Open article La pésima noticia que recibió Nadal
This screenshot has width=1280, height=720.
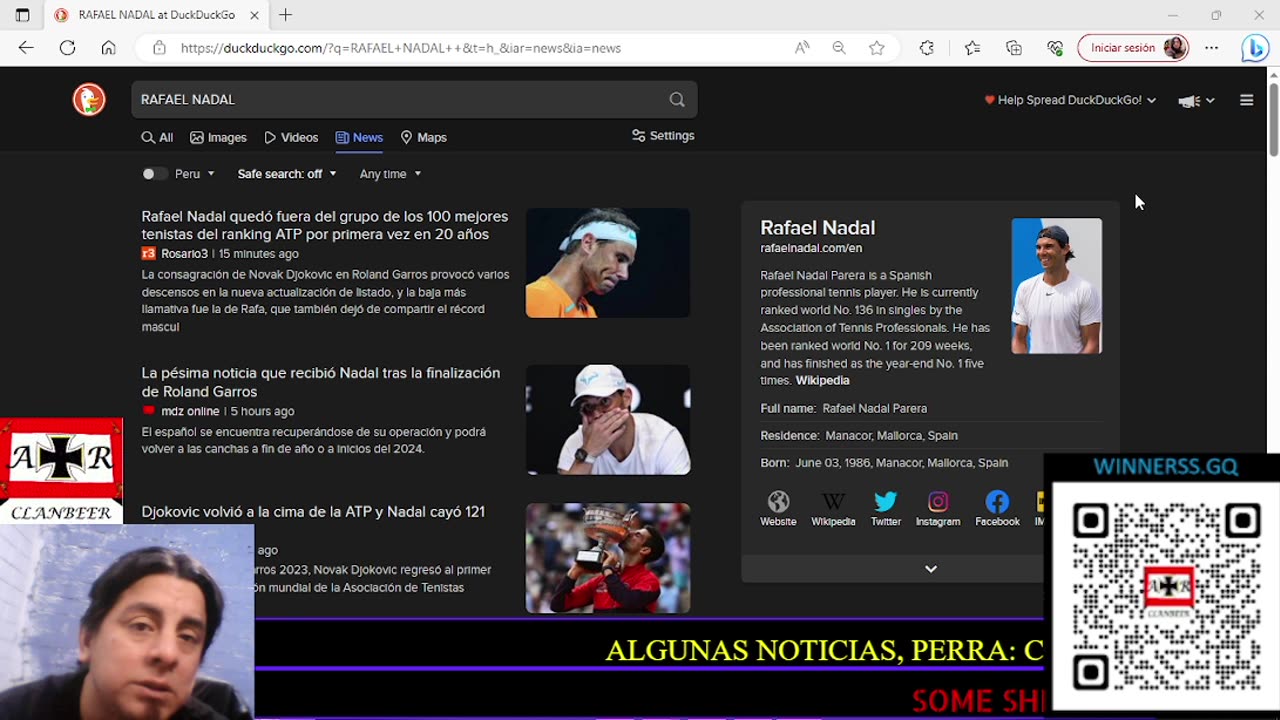click(321, 382)
